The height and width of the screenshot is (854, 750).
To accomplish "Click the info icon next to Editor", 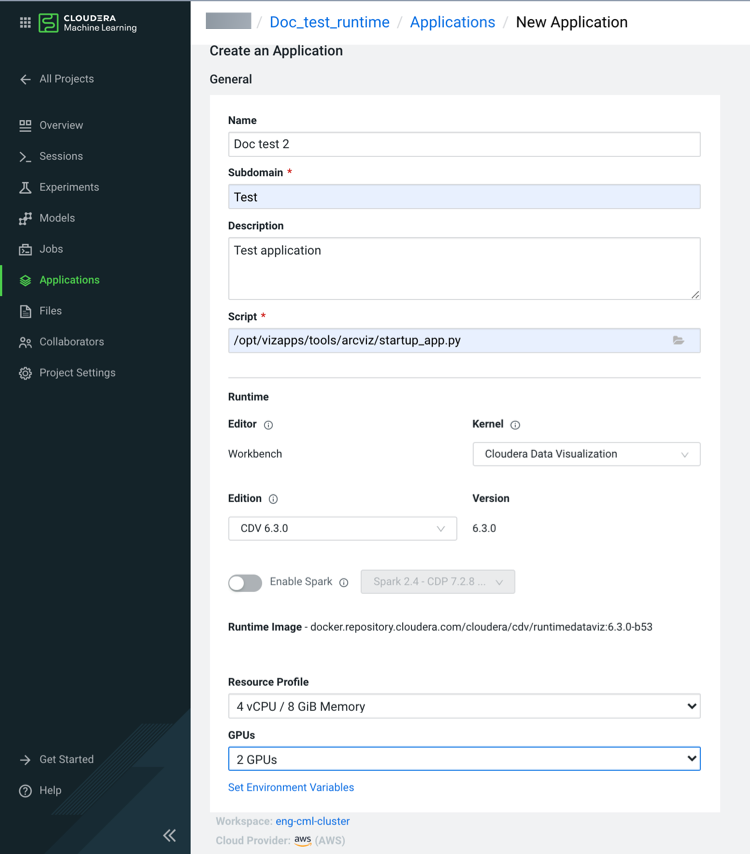I will pos(268,425).
